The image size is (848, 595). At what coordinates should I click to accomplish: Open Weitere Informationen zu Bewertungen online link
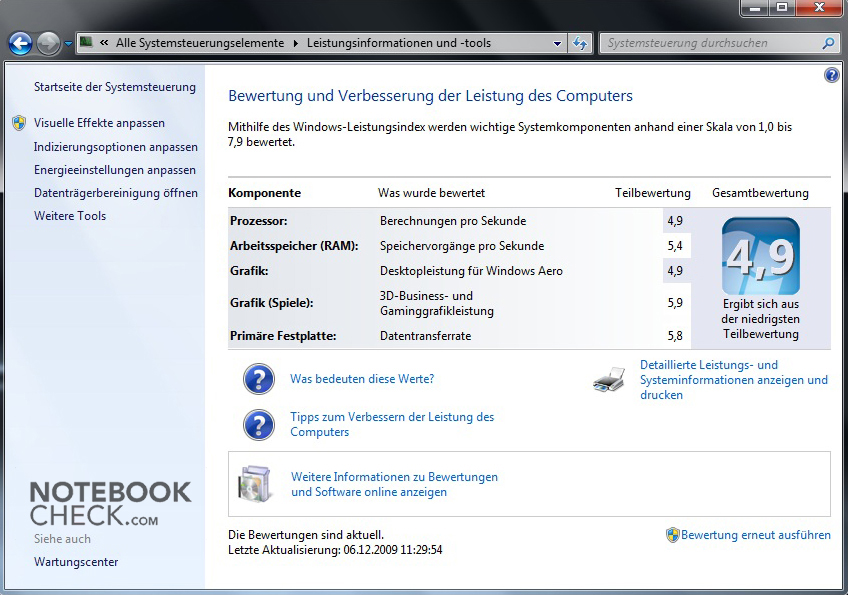(394, 484)
